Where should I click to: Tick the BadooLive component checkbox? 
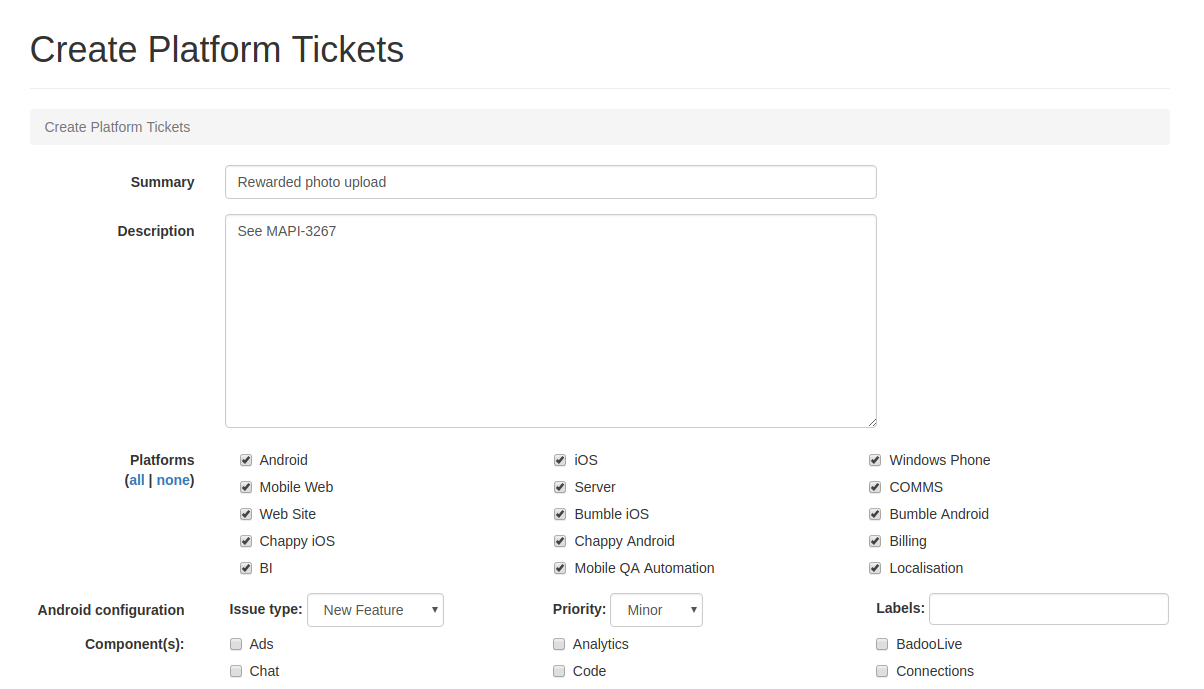883,644
